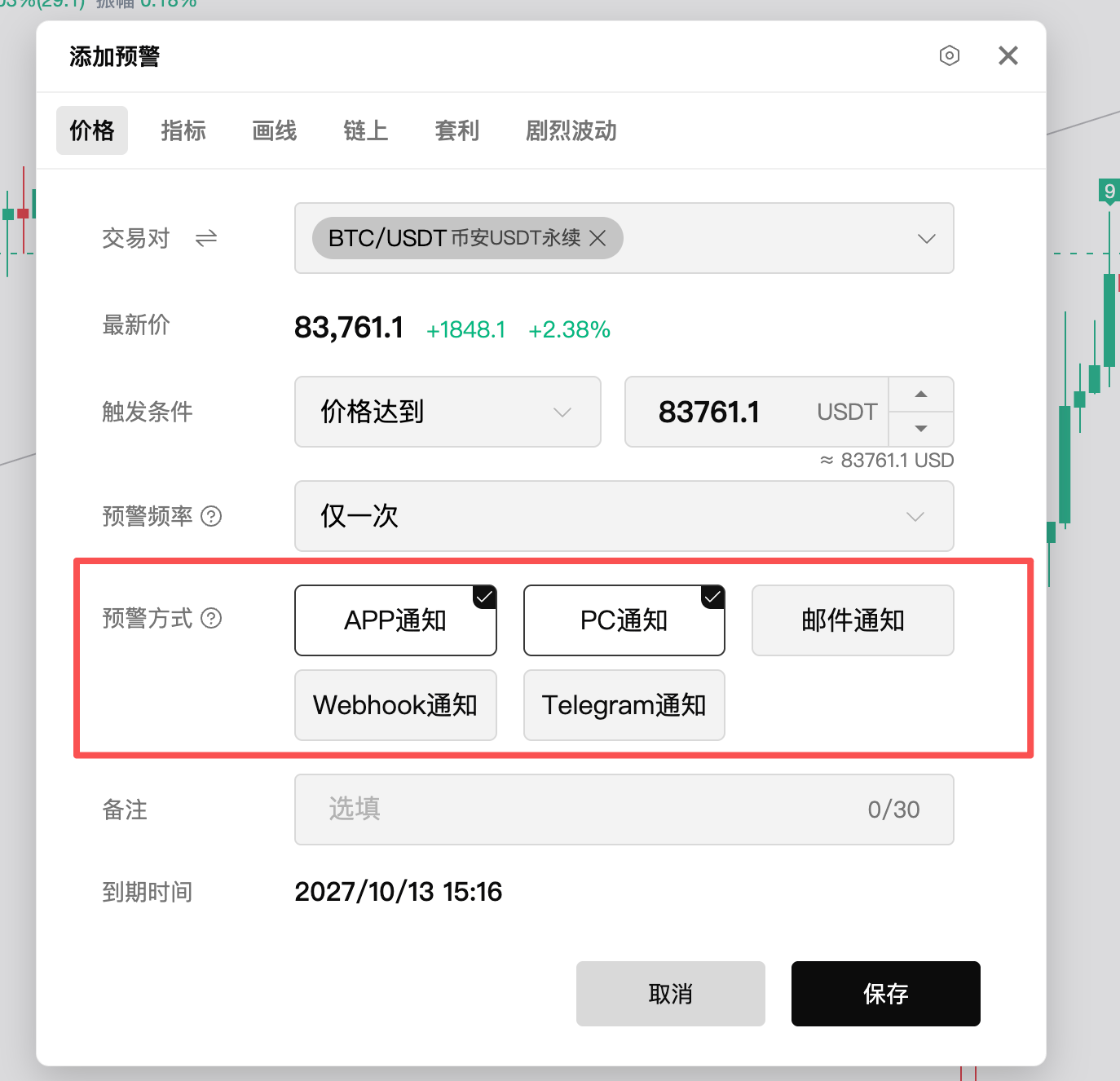Click the +2.38% change value
This screenshot has width=1120, height=1081.
point(569,329)
